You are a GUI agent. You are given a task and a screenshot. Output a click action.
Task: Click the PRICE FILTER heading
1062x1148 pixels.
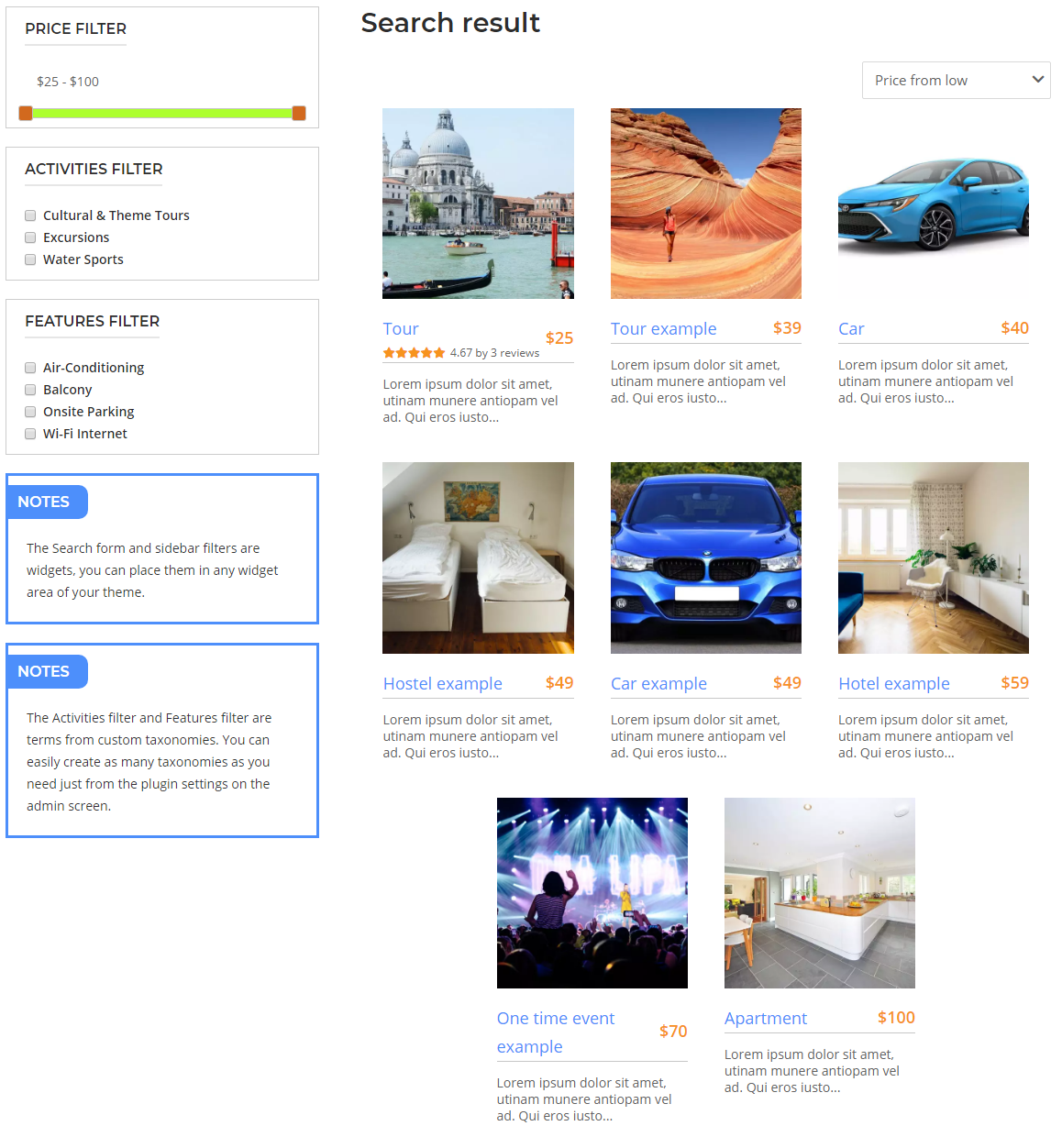76,28
